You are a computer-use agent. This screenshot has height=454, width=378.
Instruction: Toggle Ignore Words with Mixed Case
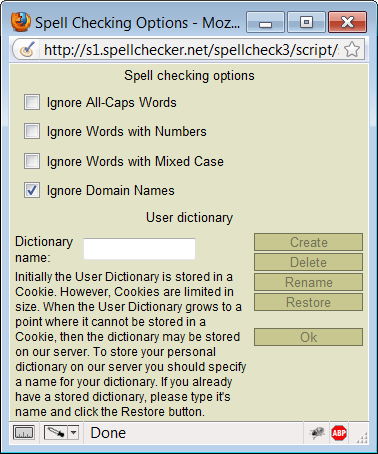pyautogui.click(x=32, y=161)
